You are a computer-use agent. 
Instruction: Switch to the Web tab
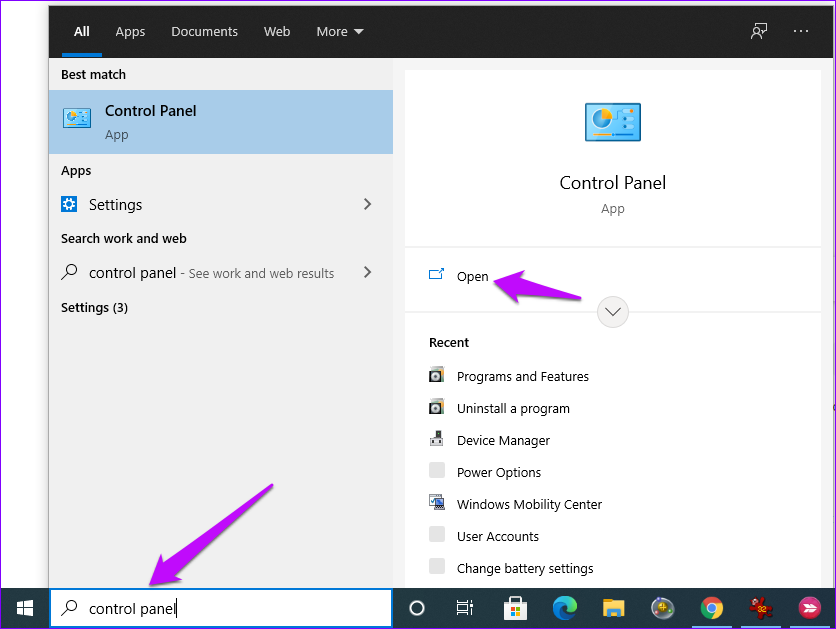tap(277, 31)
